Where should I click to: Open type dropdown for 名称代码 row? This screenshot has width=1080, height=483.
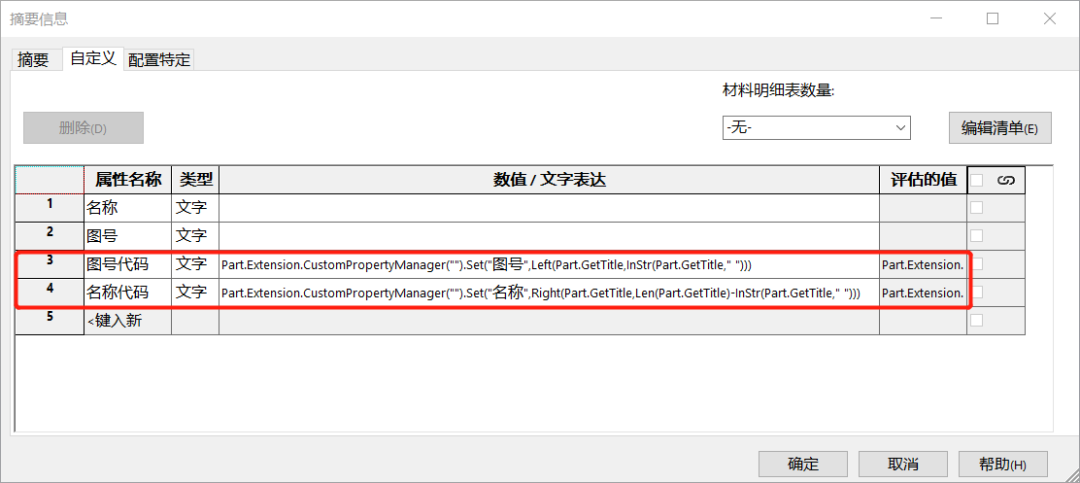tap(195, 293)
